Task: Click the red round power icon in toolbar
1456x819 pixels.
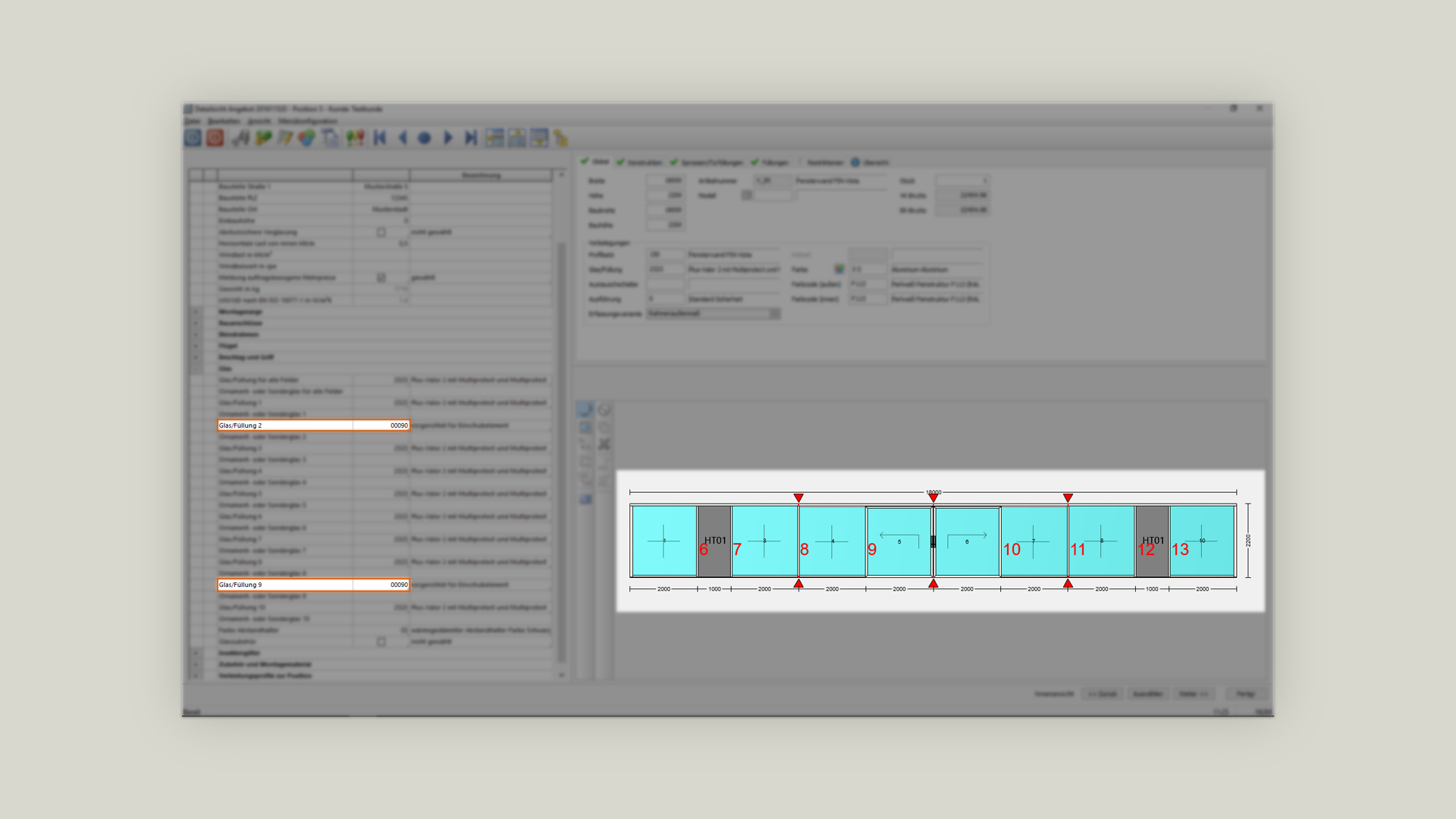Action: tap(215, 137)
